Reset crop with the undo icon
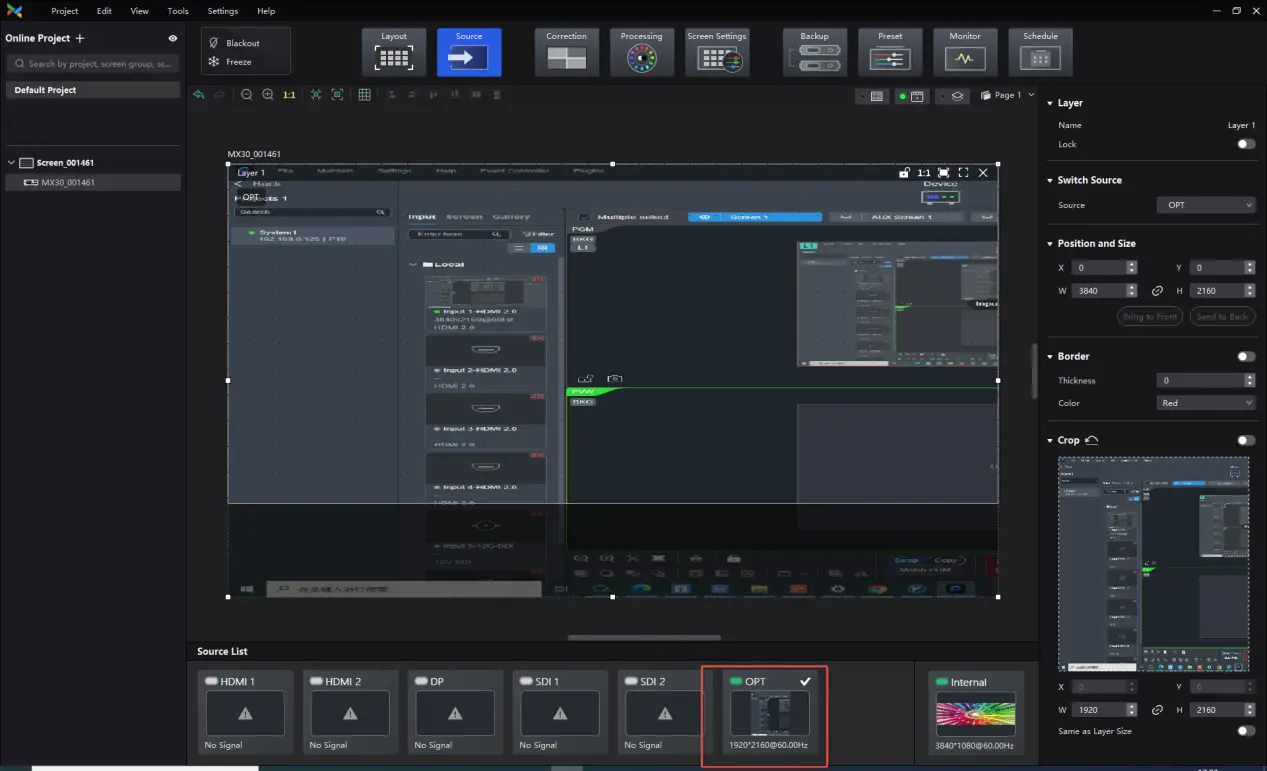1267x771 pixels. [1092, 440]
